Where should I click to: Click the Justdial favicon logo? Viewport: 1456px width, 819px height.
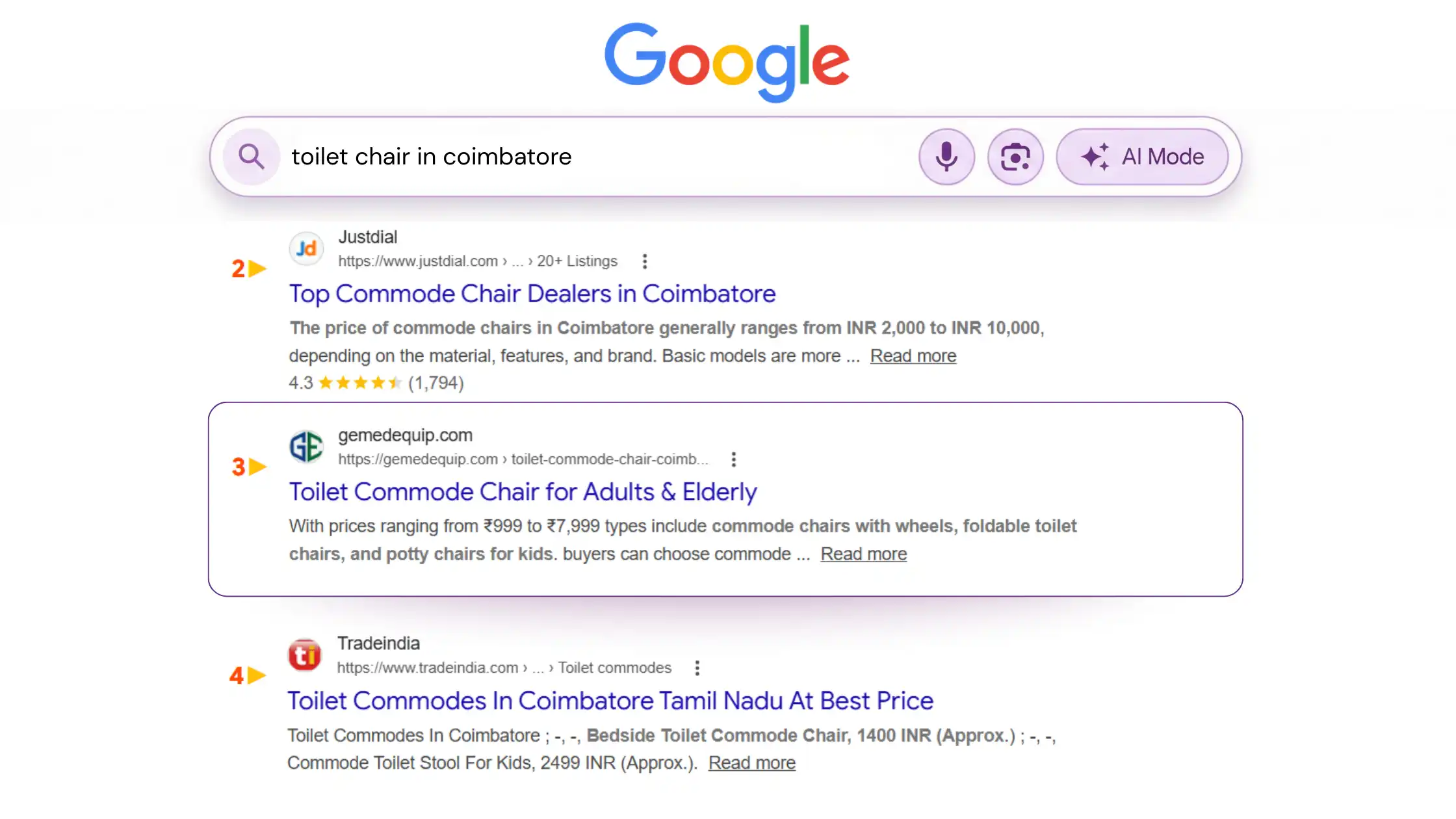[x=306, y=248]
